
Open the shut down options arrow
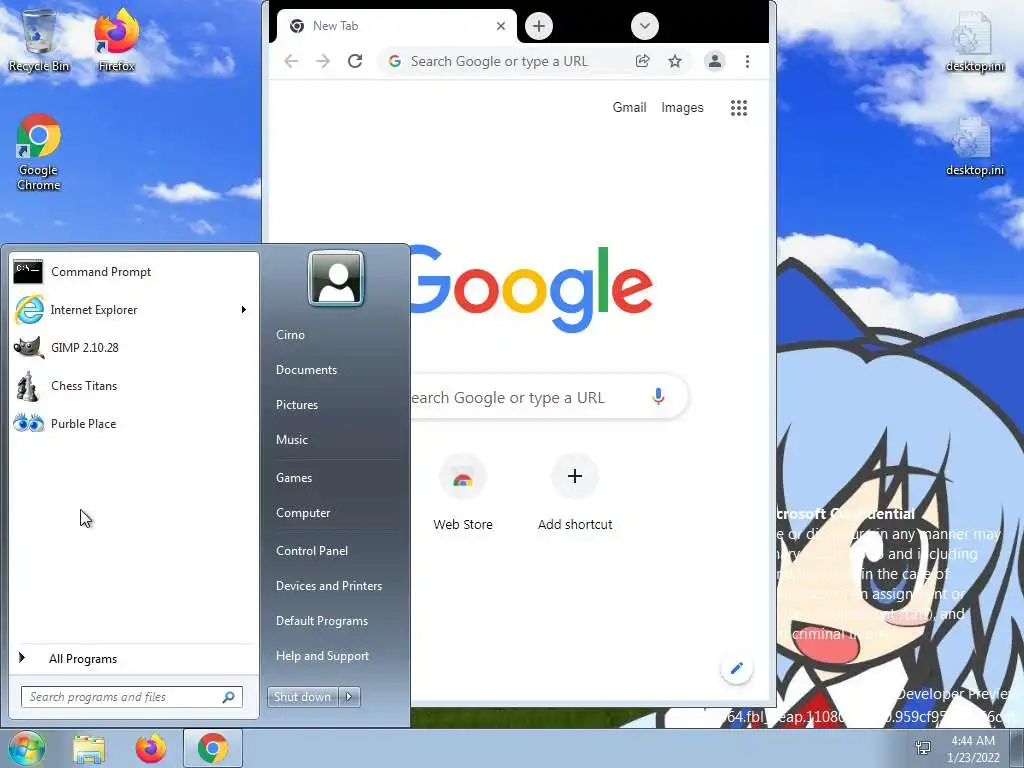349,697
